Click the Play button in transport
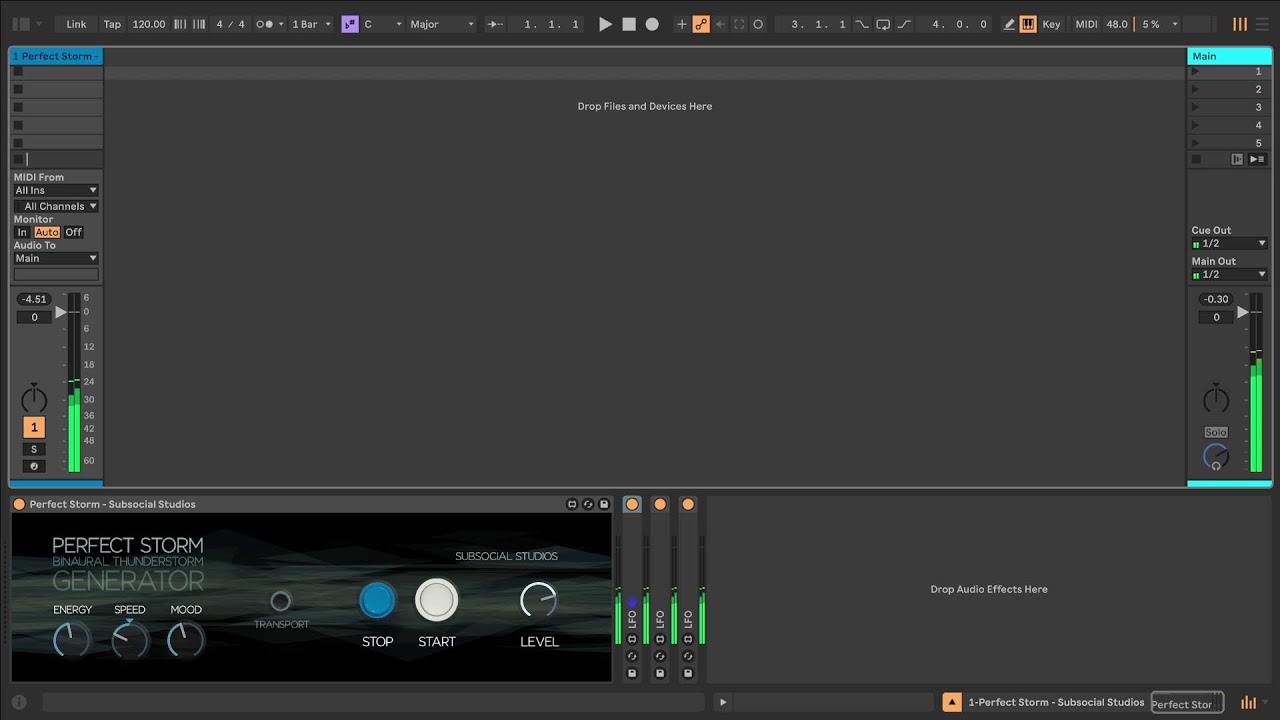 (605, 24)
